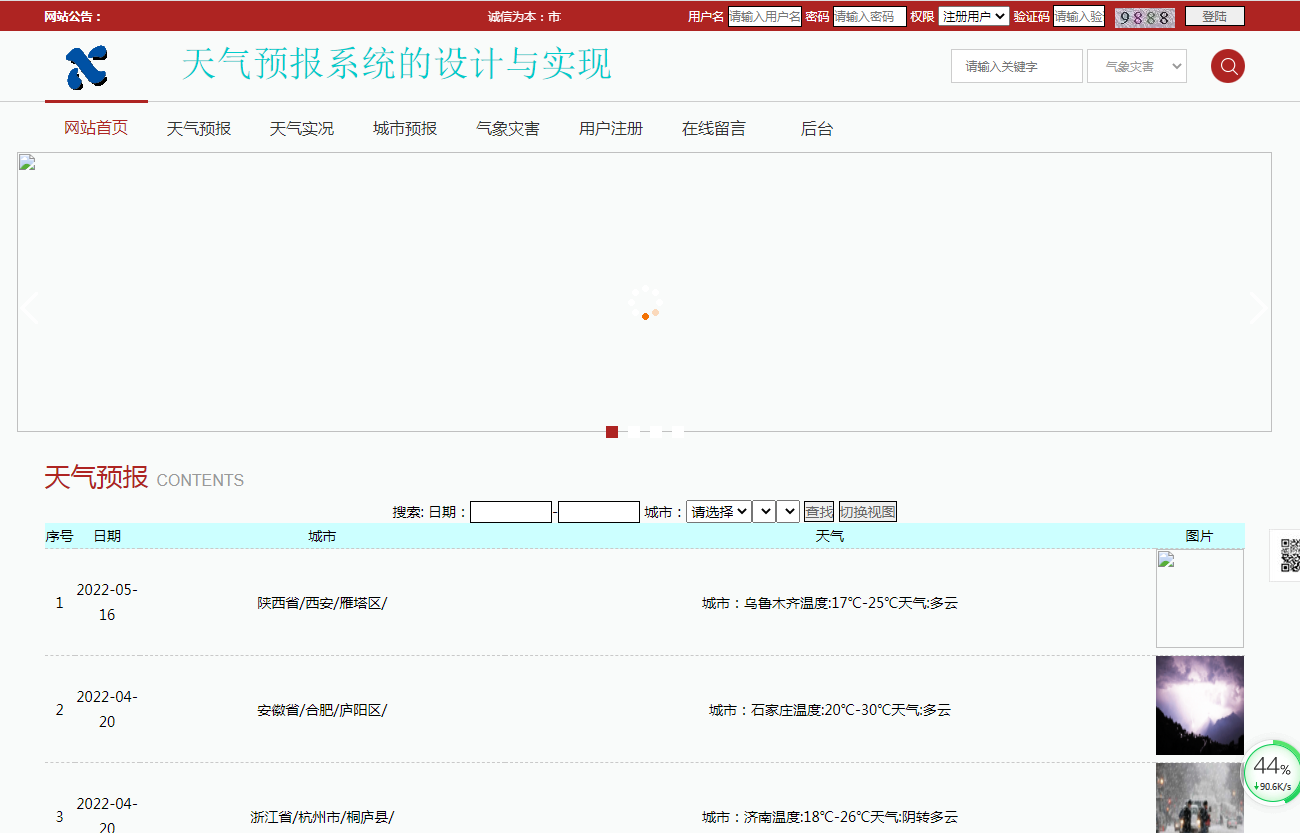Image resolution: width=1300 pixels, height=833 pixels.
Task: Open the 用户注册 menu item
Action: click(x=610, y=129)
